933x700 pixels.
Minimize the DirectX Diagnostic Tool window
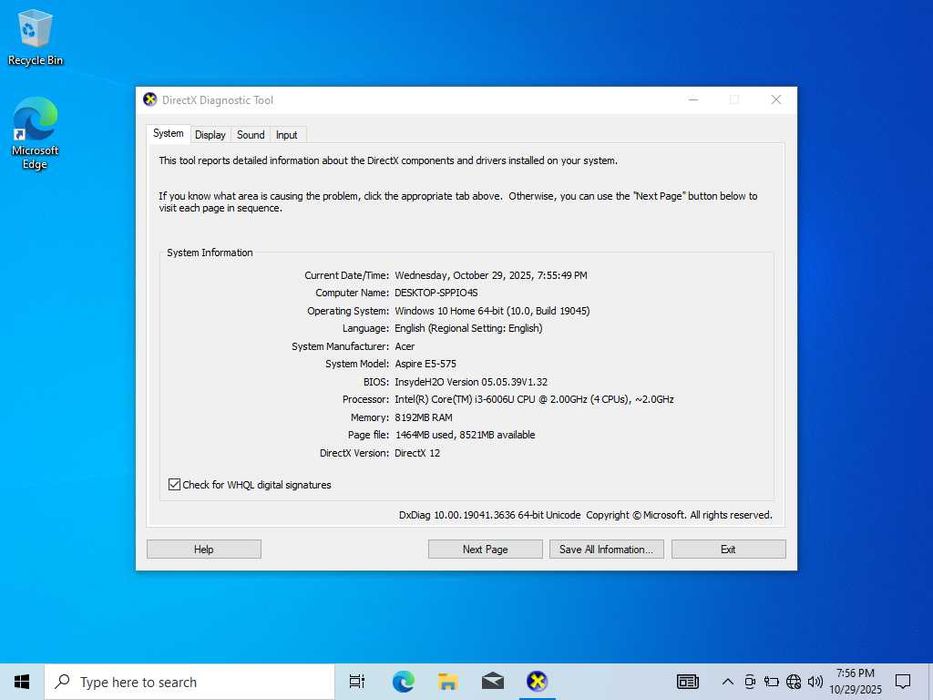point(693,99)
